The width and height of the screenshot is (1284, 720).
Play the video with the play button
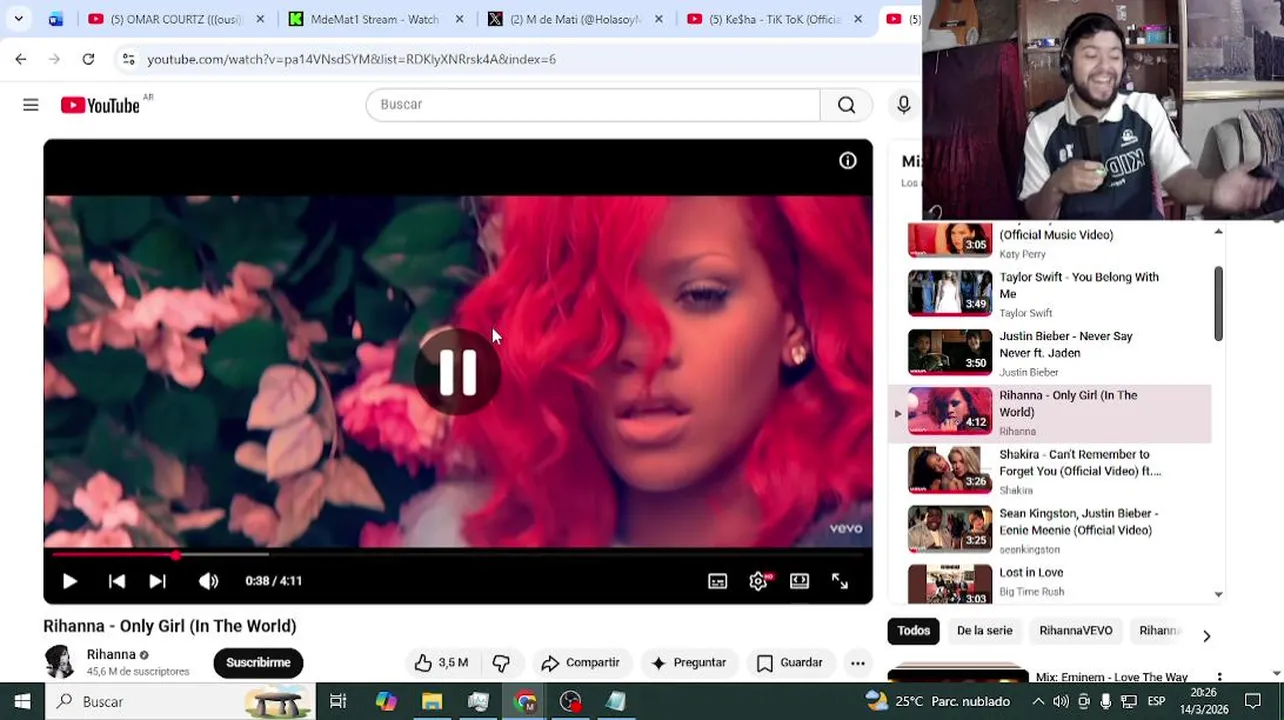[x=69, y=581]
